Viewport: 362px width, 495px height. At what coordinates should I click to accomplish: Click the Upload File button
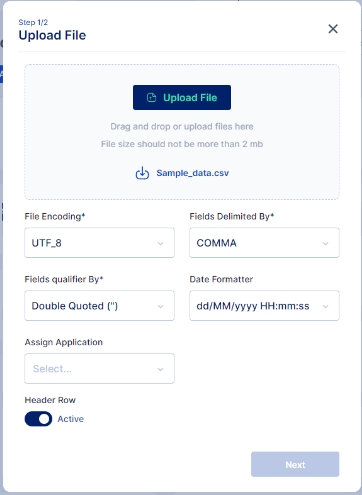[x=182, y=98]
